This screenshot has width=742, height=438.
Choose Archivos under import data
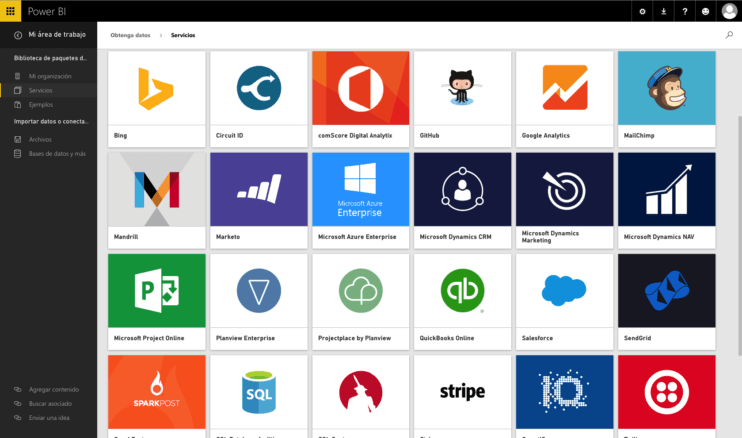(x=40, y=140)
